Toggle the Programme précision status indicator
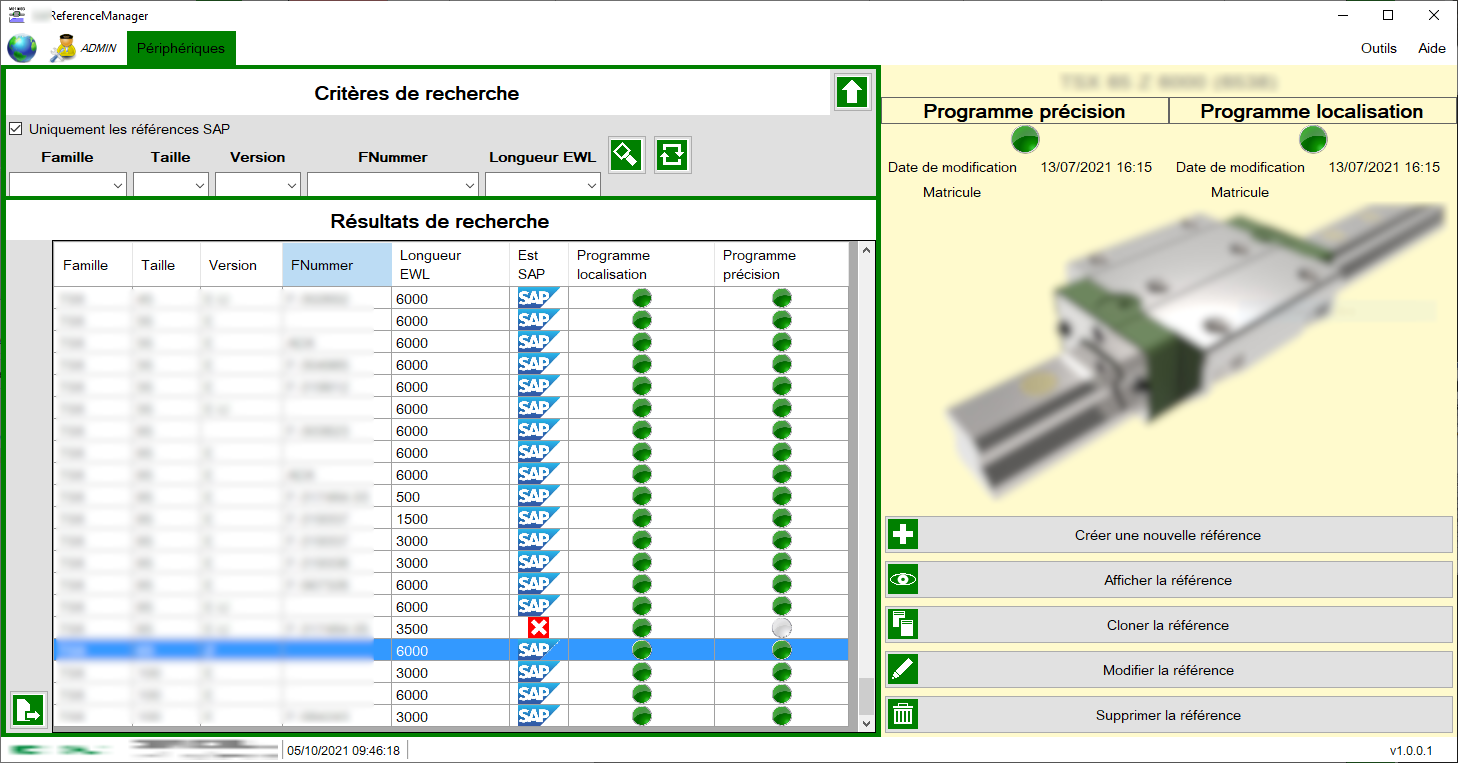This screenshot has width=1458, height=763. [x=1025, y=140]
